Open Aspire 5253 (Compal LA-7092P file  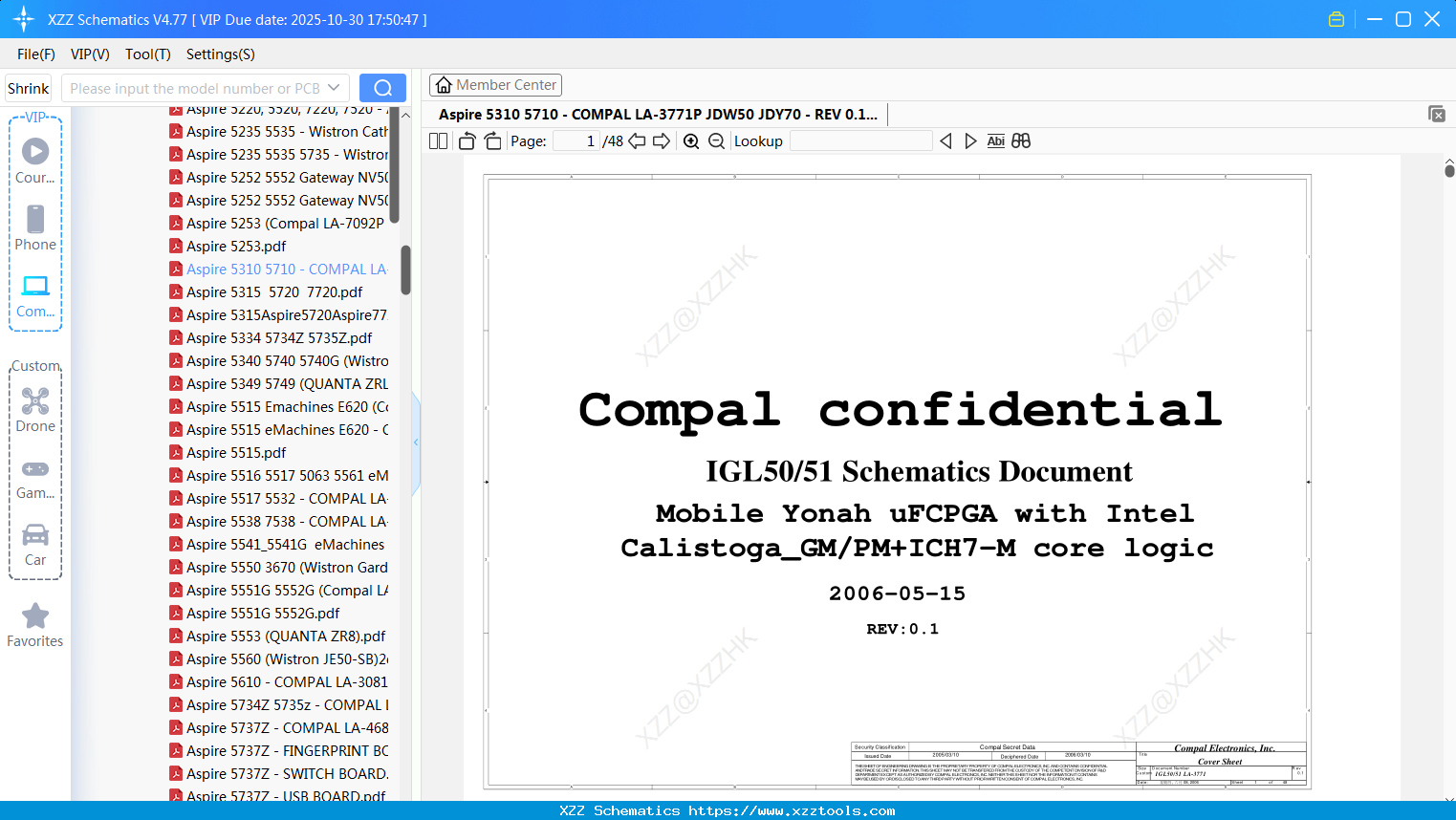point(279,224)
